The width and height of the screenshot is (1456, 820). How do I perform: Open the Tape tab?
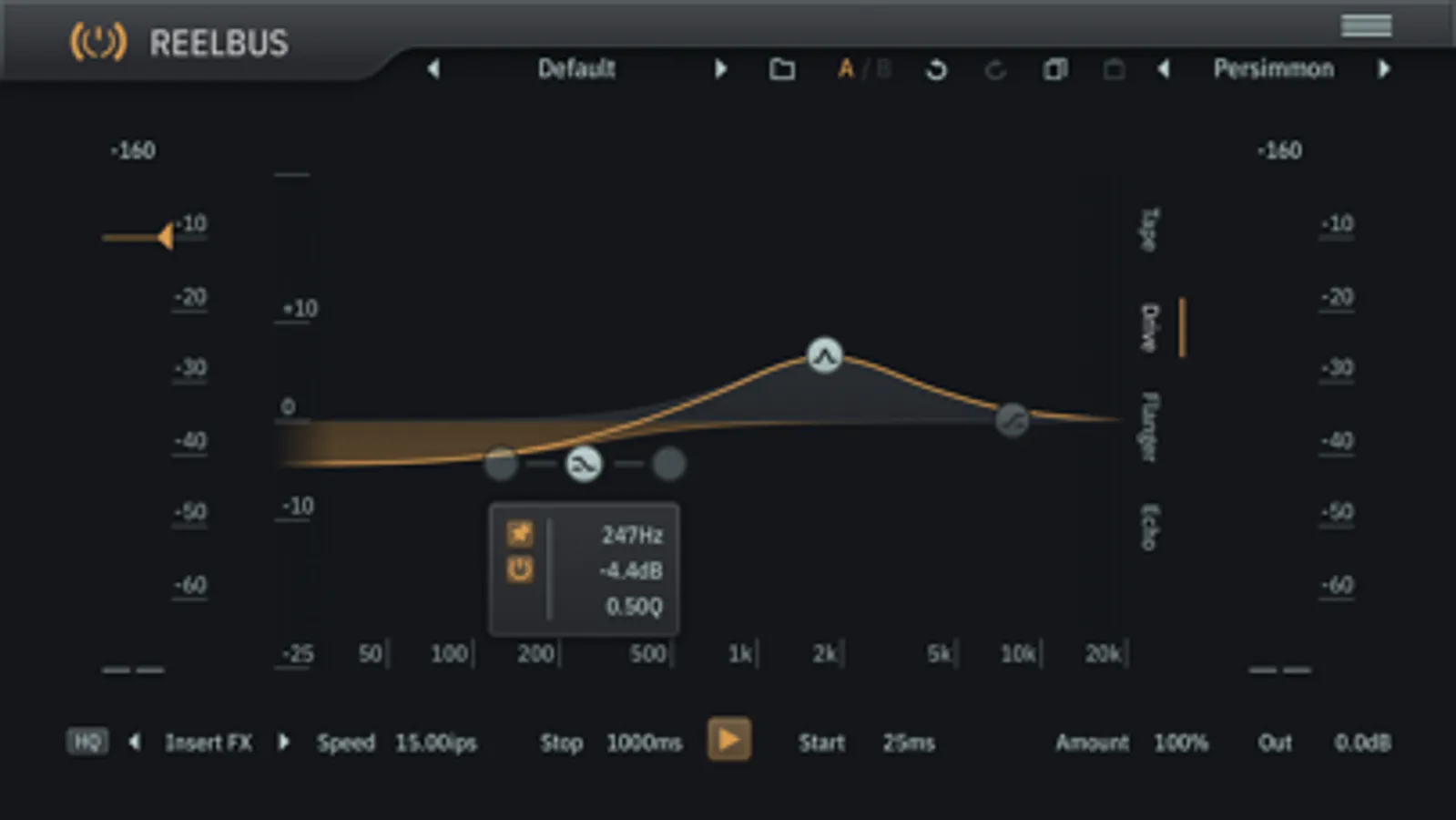[x=1150, y=230]
